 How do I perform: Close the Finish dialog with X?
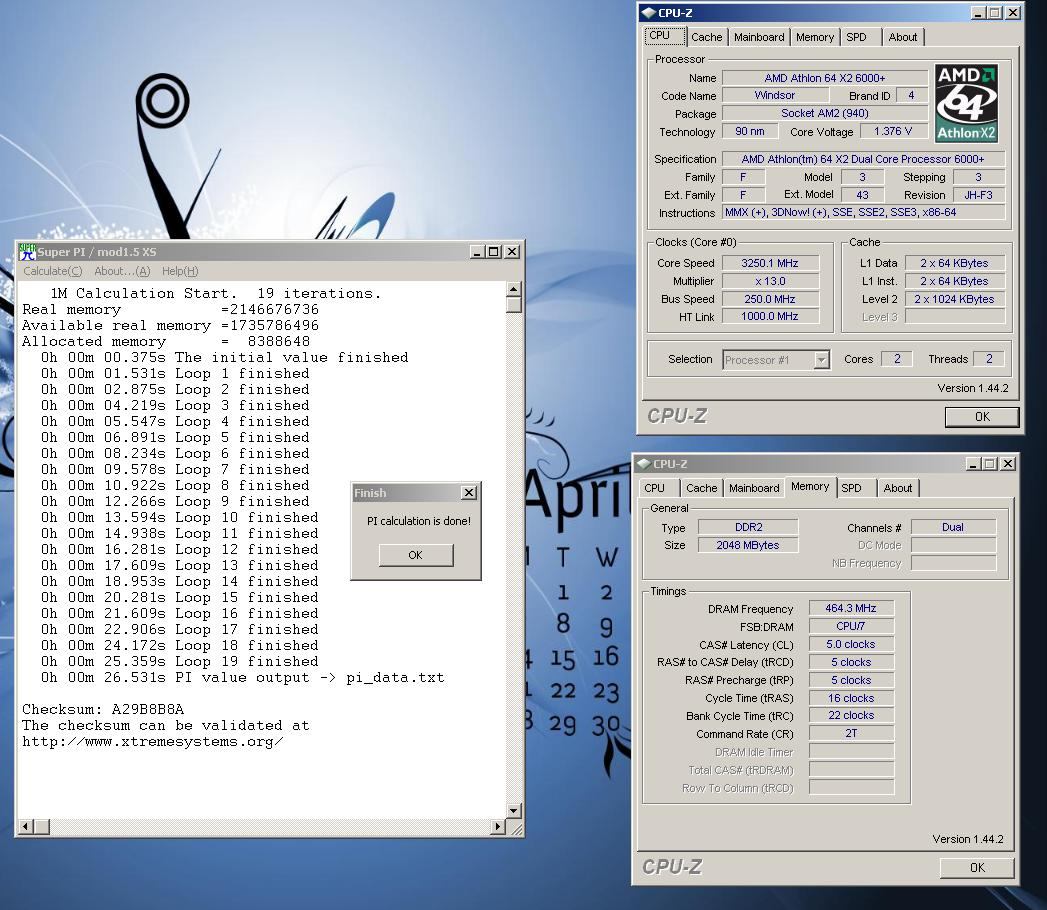click(469, 493)
